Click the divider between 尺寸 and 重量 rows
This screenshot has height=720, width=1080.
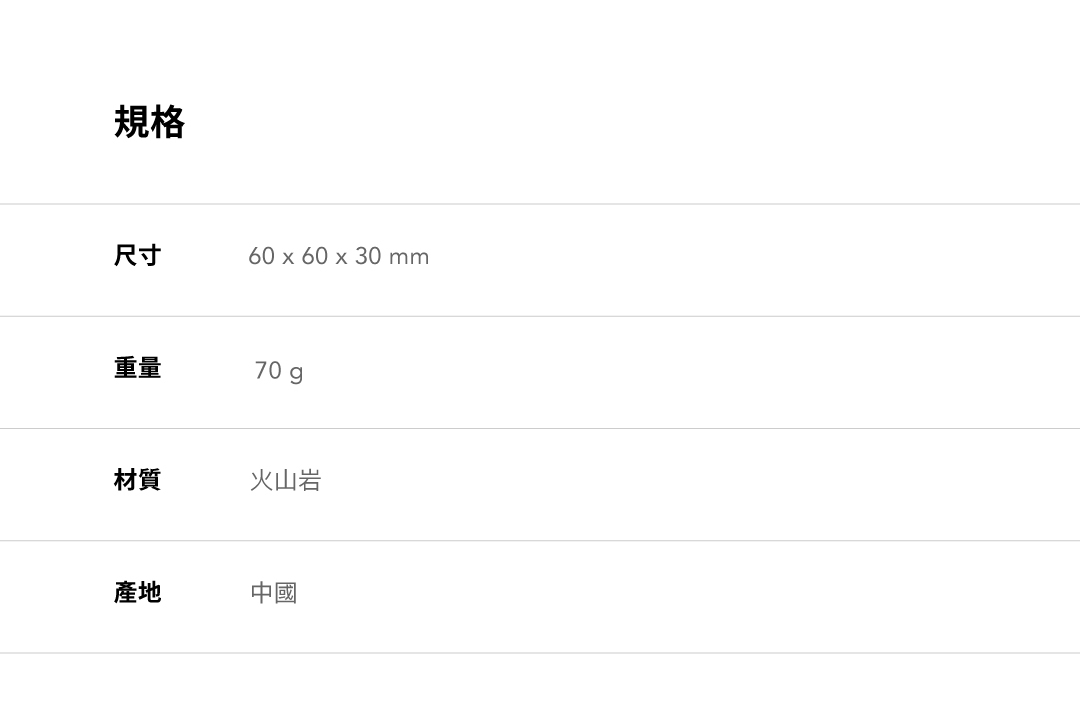pos(540,316)
